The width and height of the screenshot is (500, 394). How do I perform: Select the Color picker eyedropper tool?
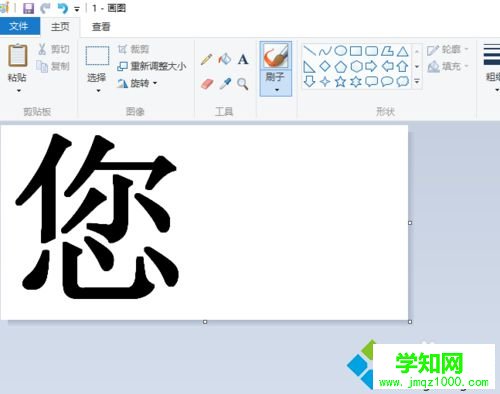tap(225, 84)
